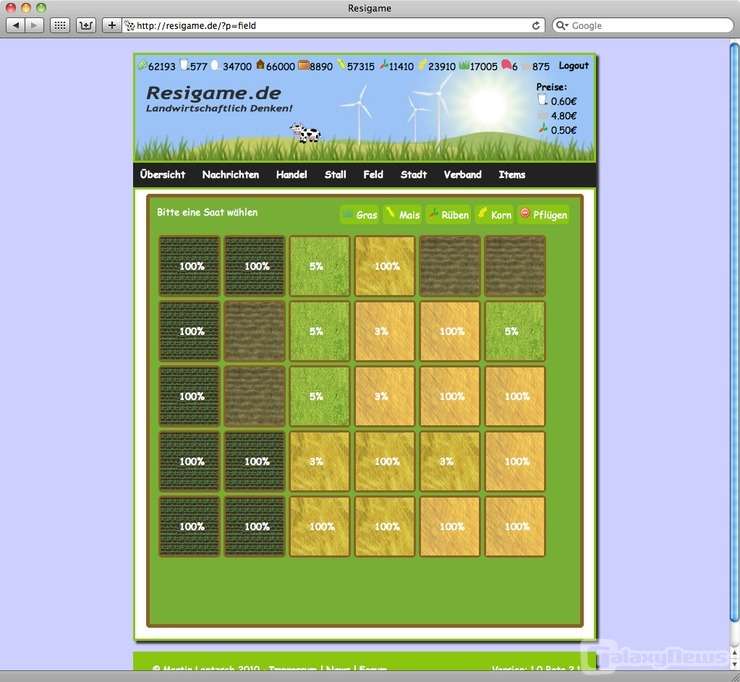The height and width of the screenshot is (682, 740).
Task: Open the Stadt menu item
Action: coord(414,175)
